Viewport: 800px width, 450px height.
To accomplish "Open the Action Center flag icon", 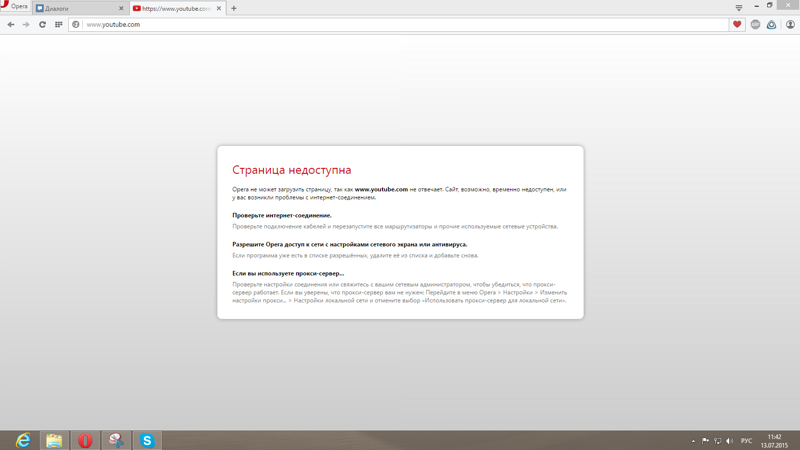I will (705, 441).
